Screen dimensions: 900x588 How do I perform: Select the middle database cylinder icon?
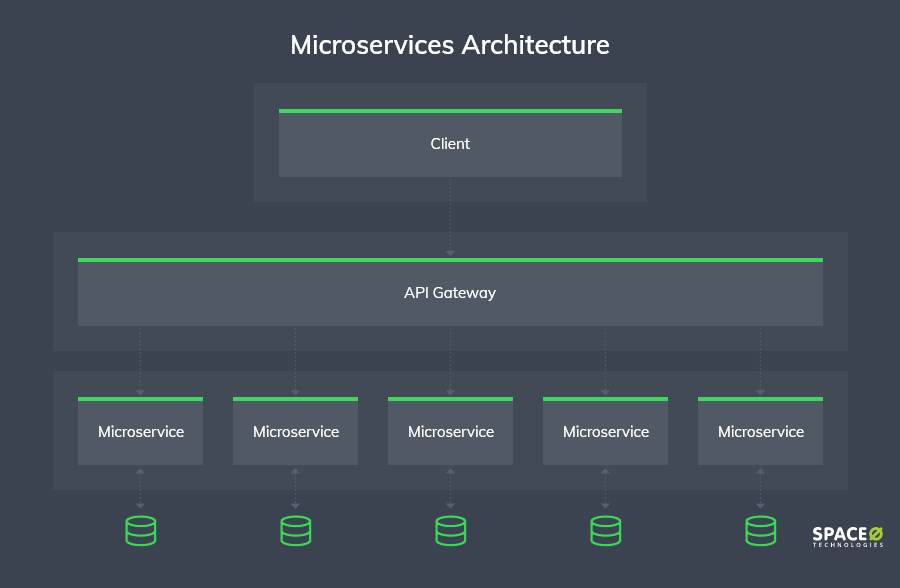point(451,531)
